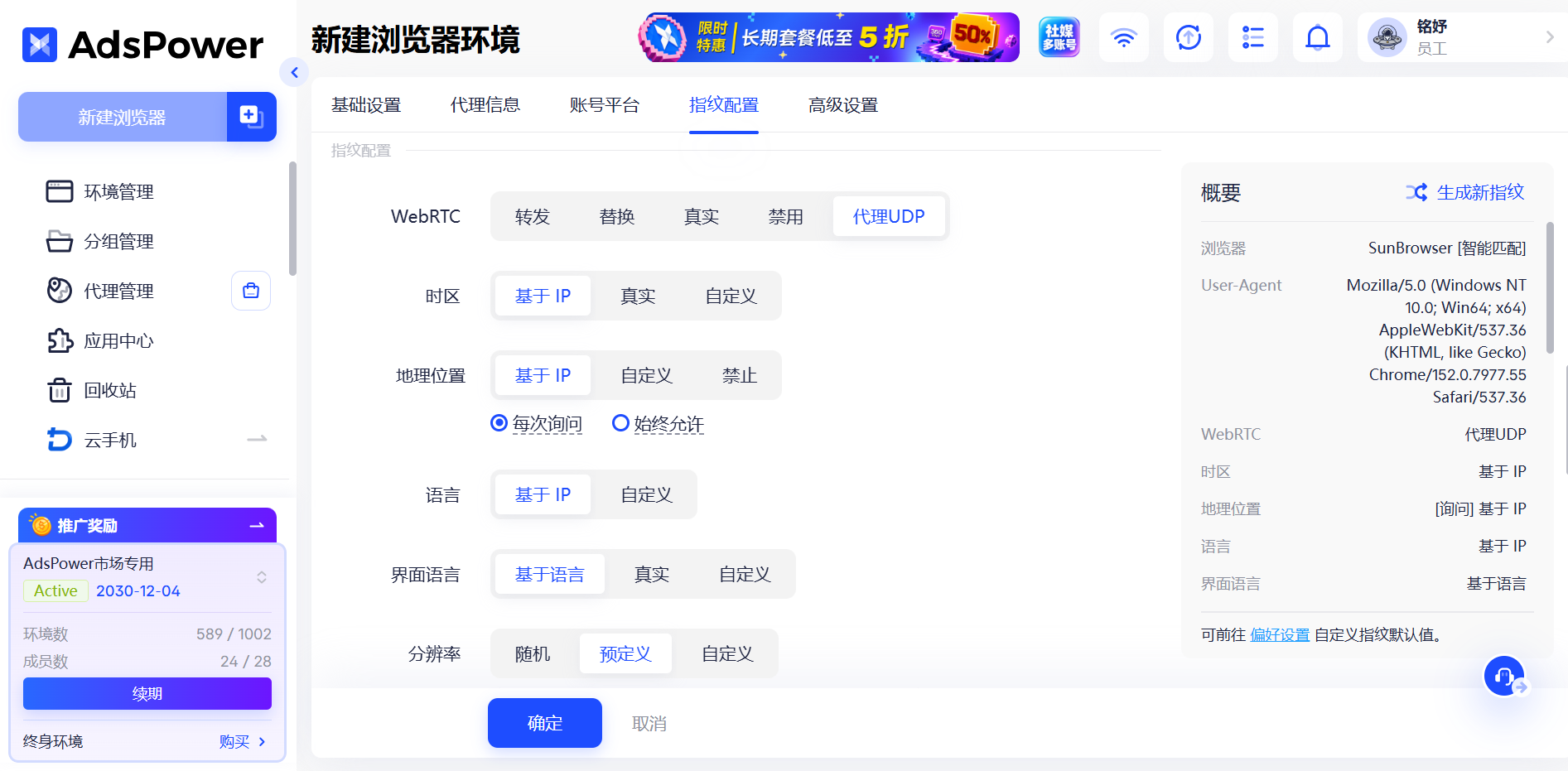Set WebRTC to 转发

click(x=533, y=216)
